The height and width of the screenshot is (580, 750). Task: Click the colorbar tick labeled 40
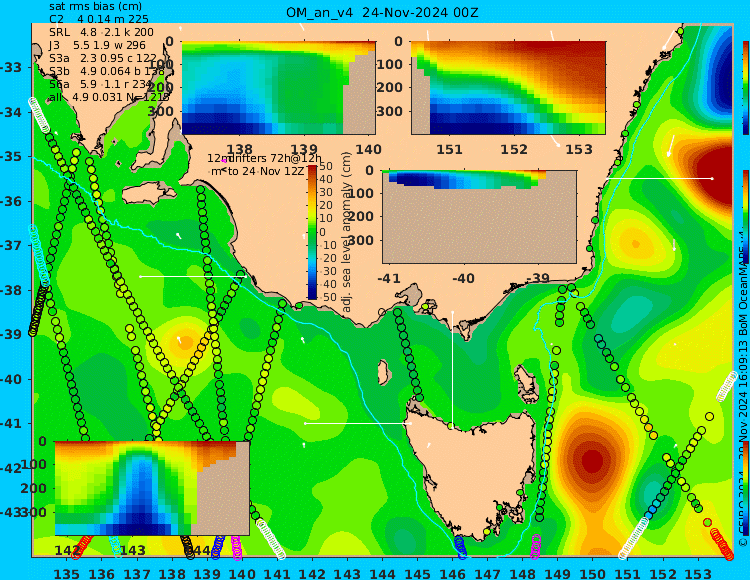click(326, 179)
